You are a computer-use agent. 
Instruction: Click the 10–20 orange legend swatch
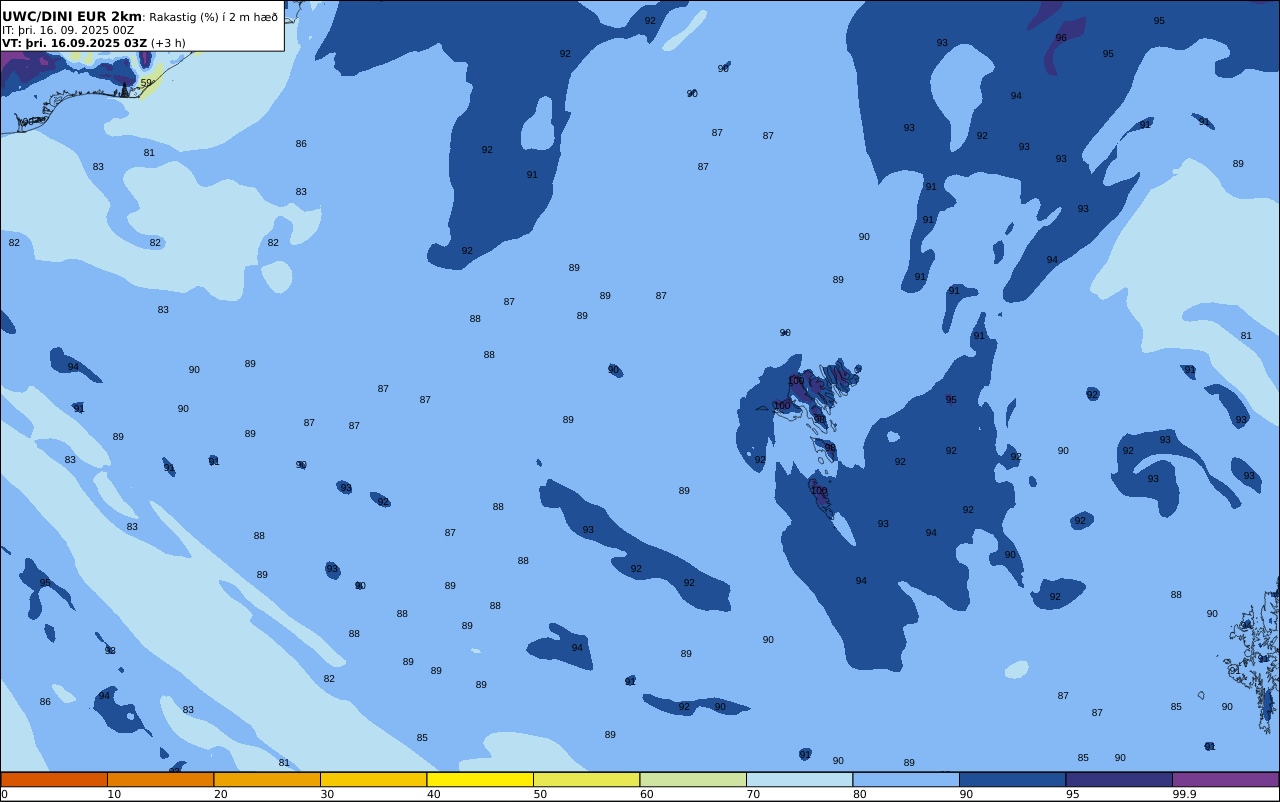[x=160, y=779]
